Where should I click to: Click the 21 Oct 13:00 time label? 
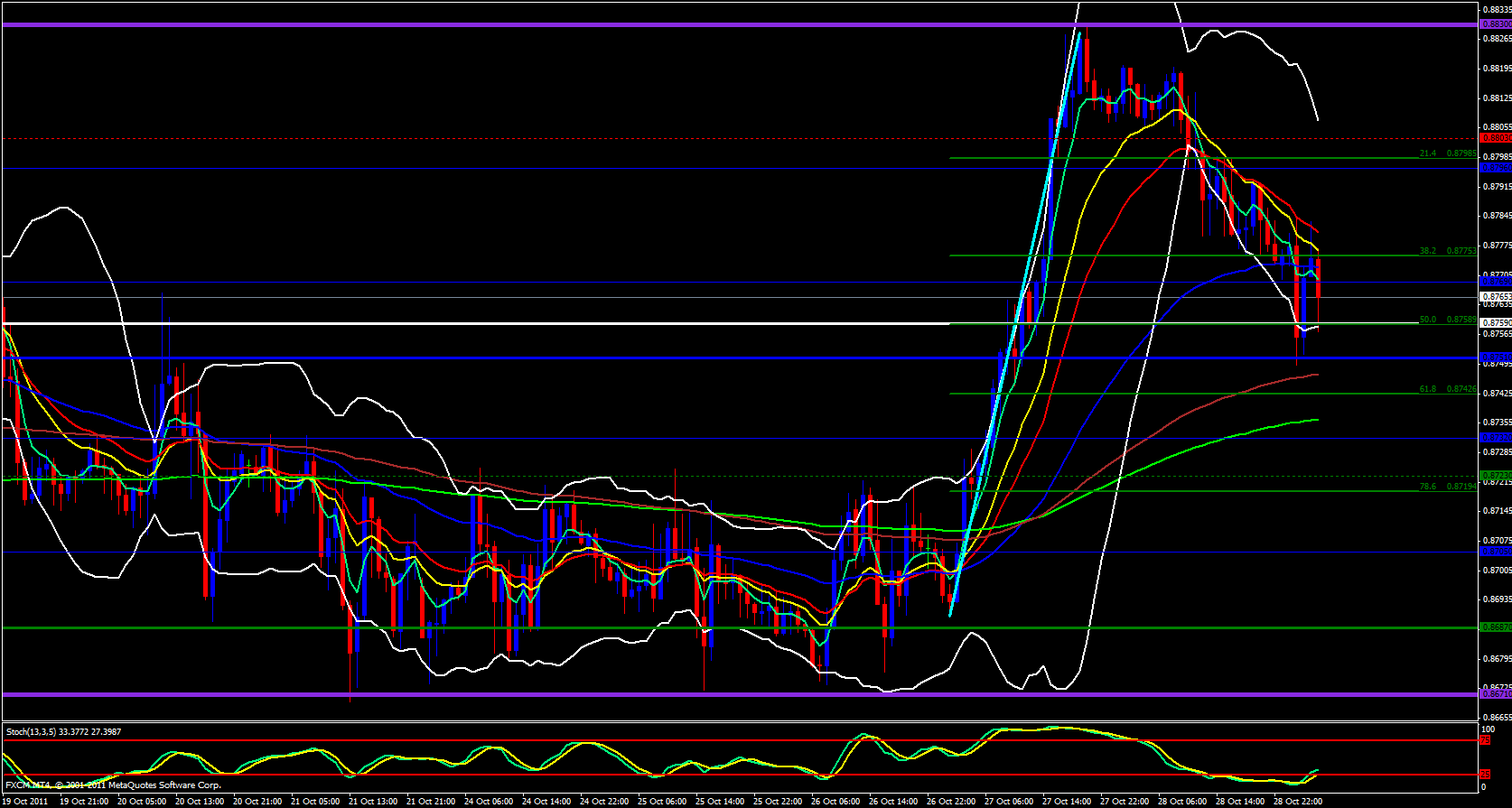pos(373,801)
